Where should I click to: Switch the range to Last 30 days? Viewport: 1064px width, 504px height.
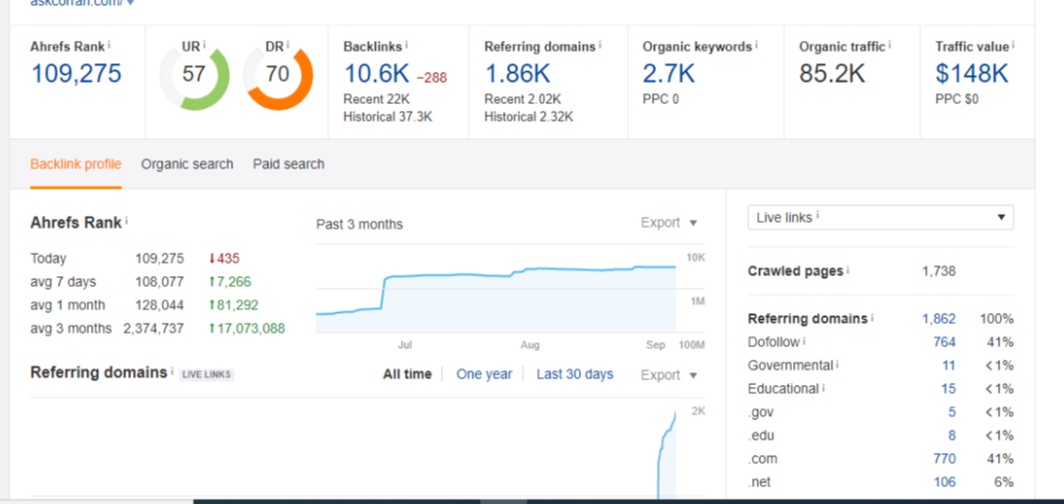575,374
